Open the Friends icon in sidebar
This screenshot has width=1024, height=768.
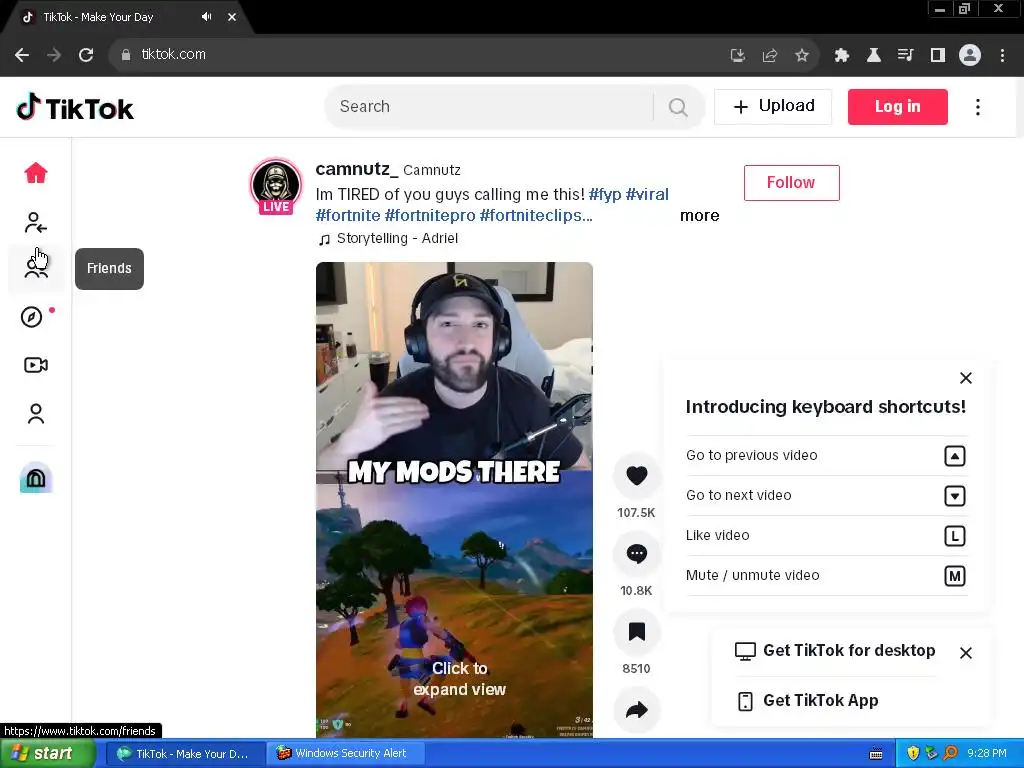[36, 268]
